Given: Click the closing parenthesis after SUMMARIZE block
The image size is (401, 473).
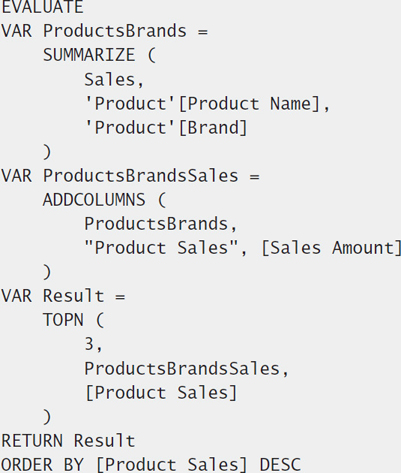Looking at the screenshot, I should point(47,152).
